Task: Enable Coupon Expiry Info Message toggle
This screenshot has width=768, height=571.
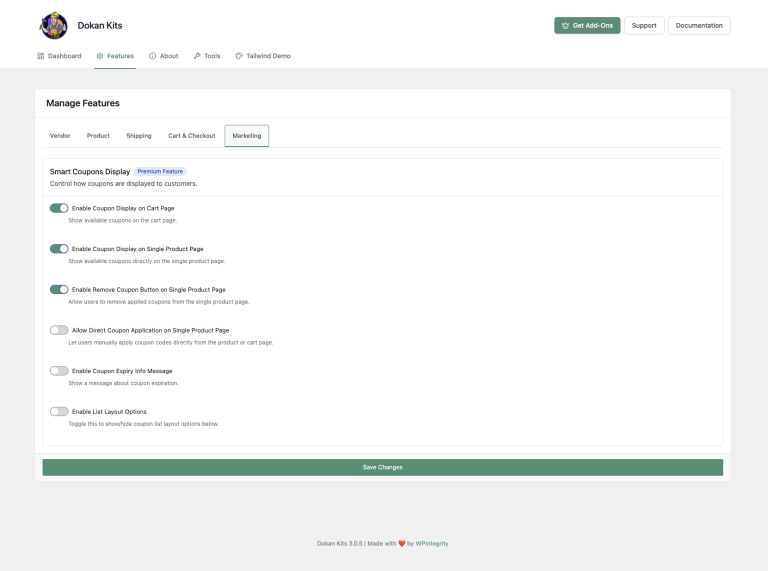Action: [x=59, y=370]
